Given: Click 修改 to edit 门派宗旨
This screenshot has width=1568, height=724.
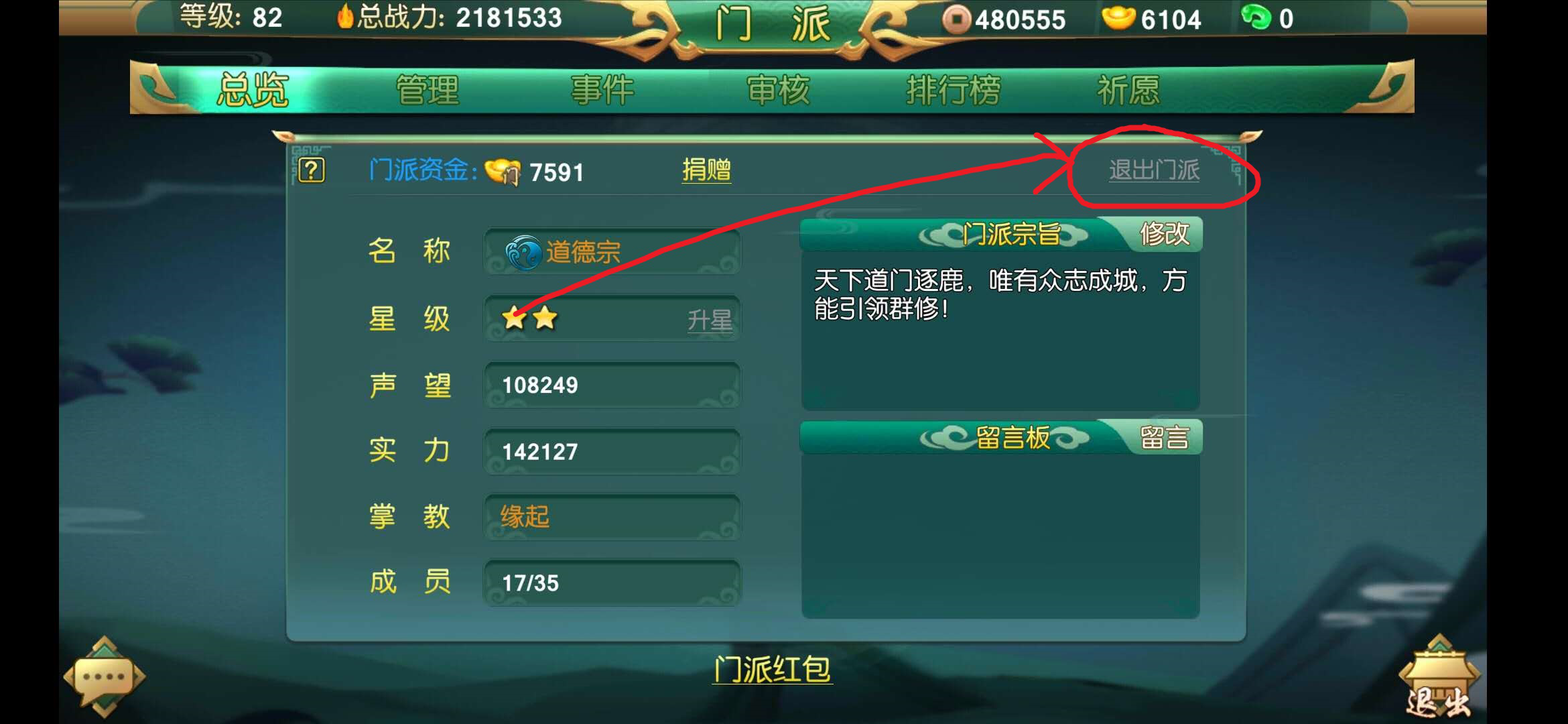Looking at the screenshot, I should point(1165,234).
